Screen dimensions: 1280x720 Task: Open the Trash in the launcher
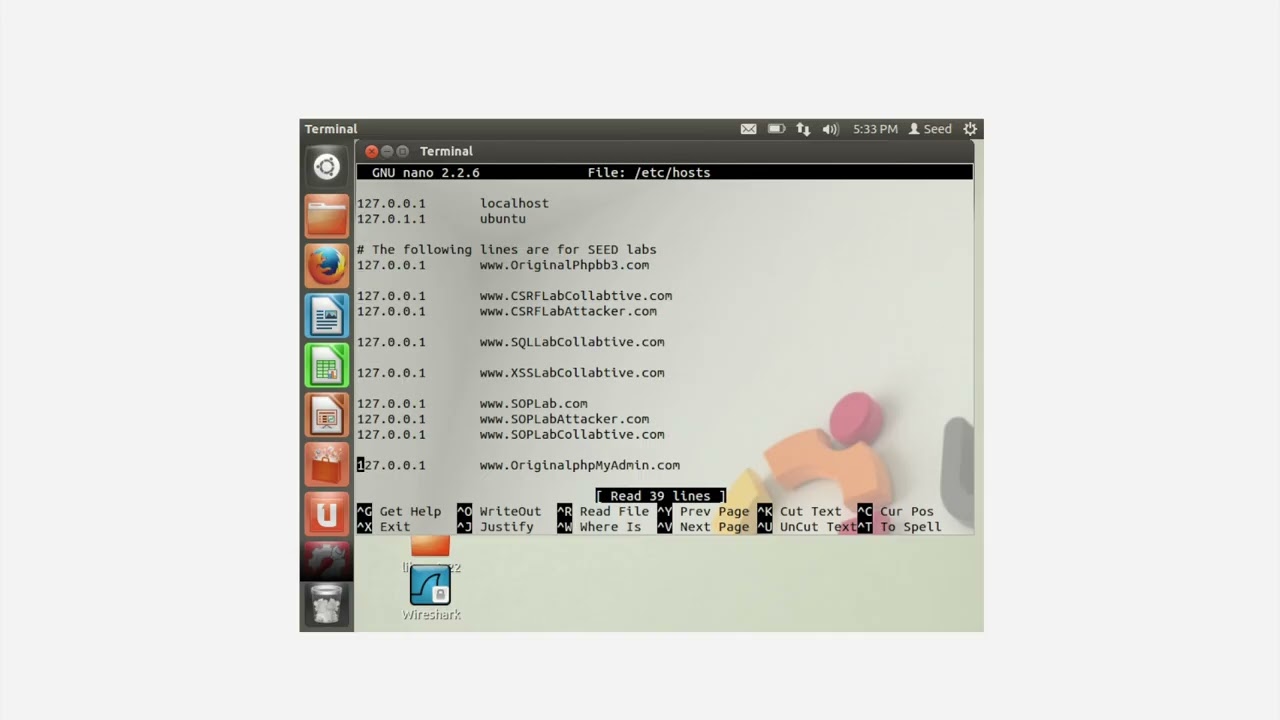pyautogui.click(x=326, y=604)
